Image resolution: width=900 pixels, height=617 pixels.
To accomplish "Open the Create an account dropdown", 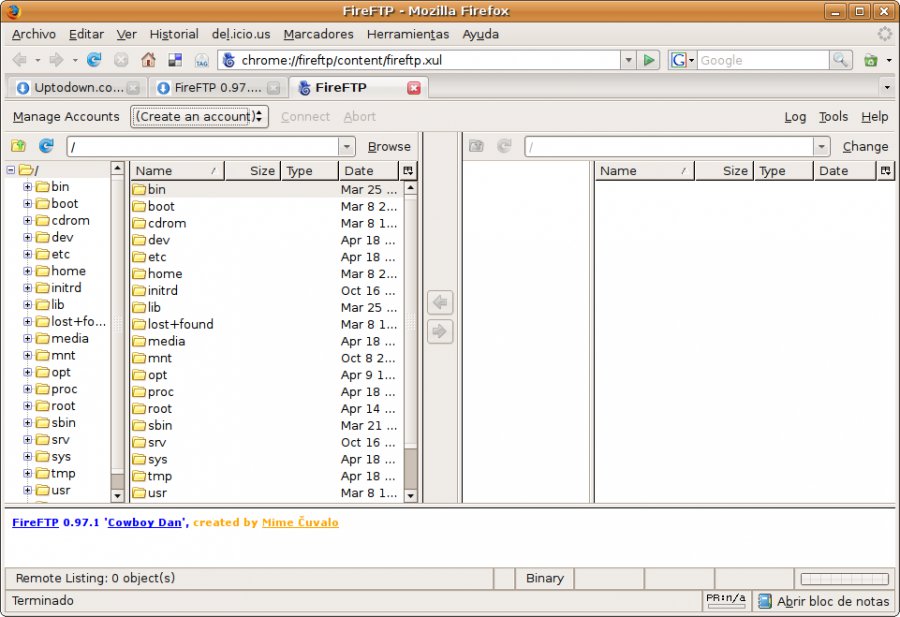I will click(x=199, y=117).
